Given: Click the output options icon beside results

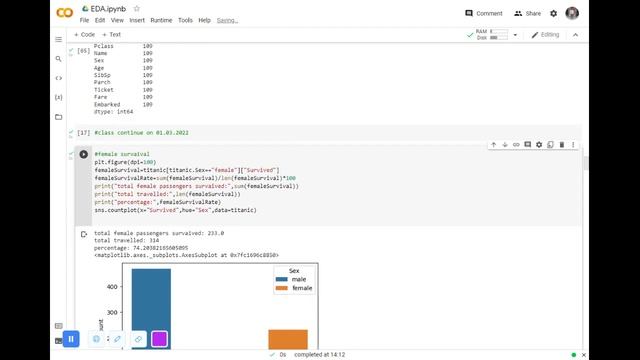Looking at the screenshot, I should tap(84, 234).
